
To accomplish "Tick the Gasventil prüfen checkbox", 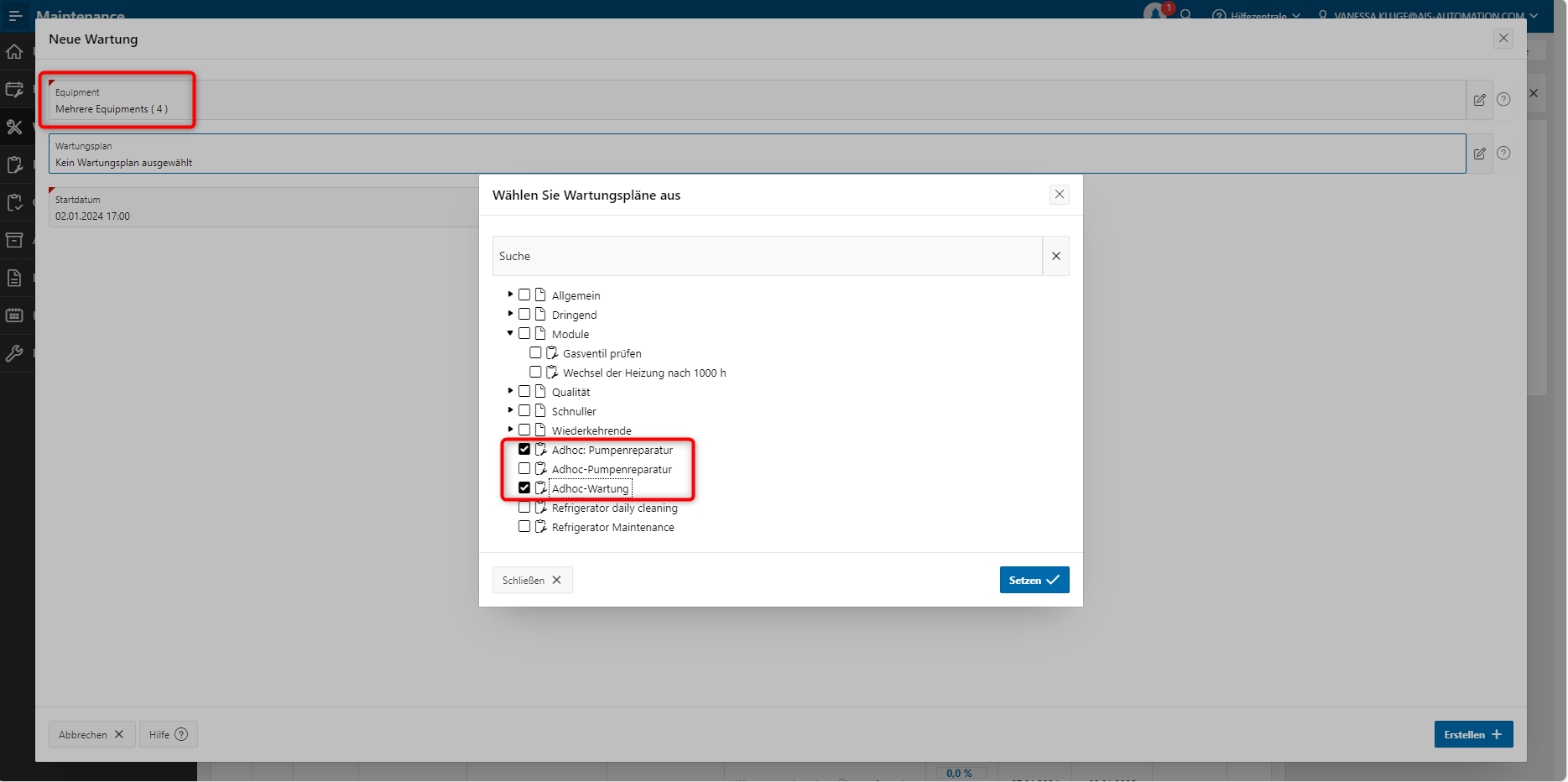I will point(535,353).
